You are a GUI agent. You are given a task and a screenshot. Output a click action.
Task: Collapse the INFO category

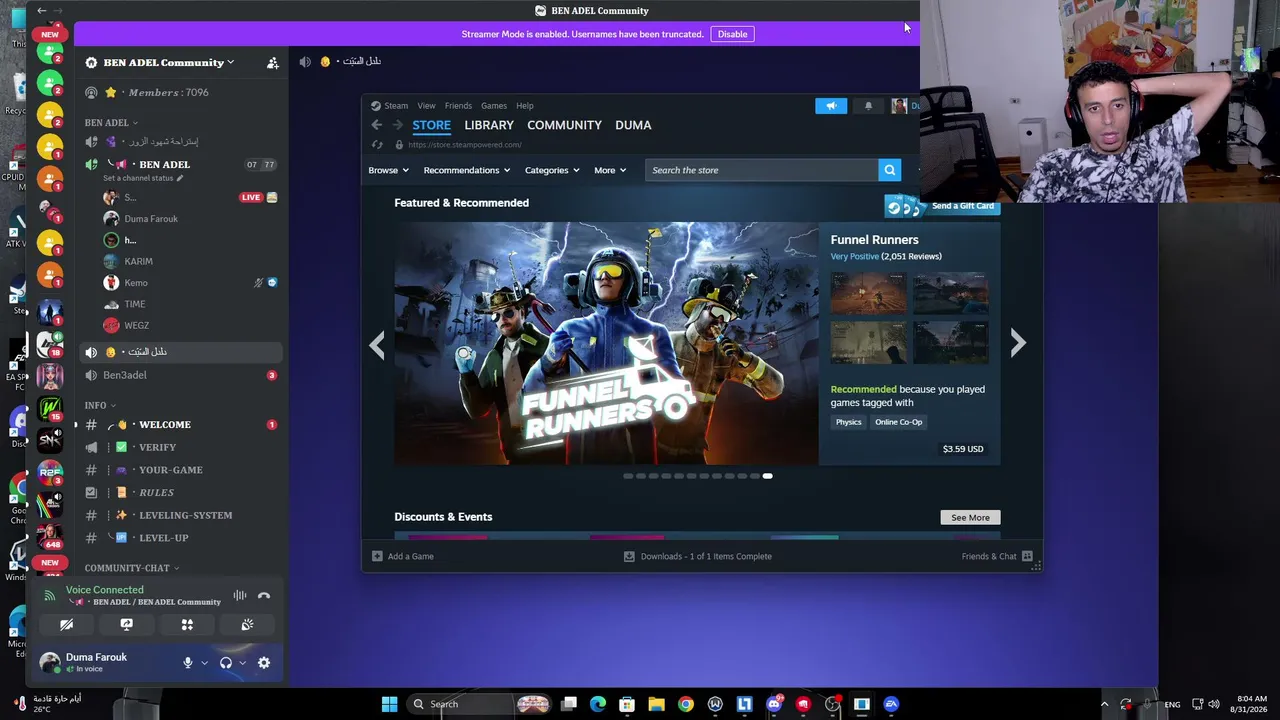[x=99, y=405]
